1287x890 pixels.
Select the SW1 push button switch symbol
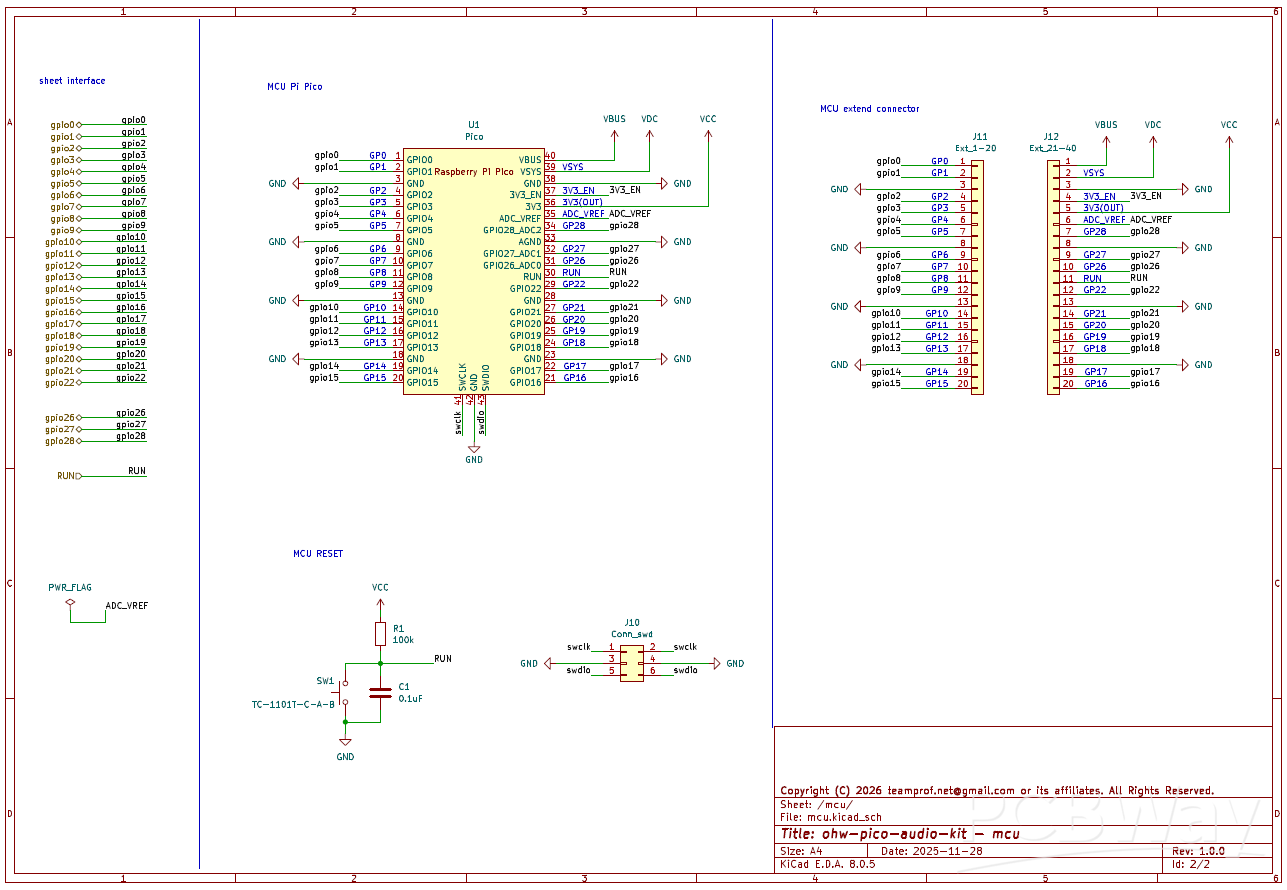pyautogui.click(x=344, y=691)
